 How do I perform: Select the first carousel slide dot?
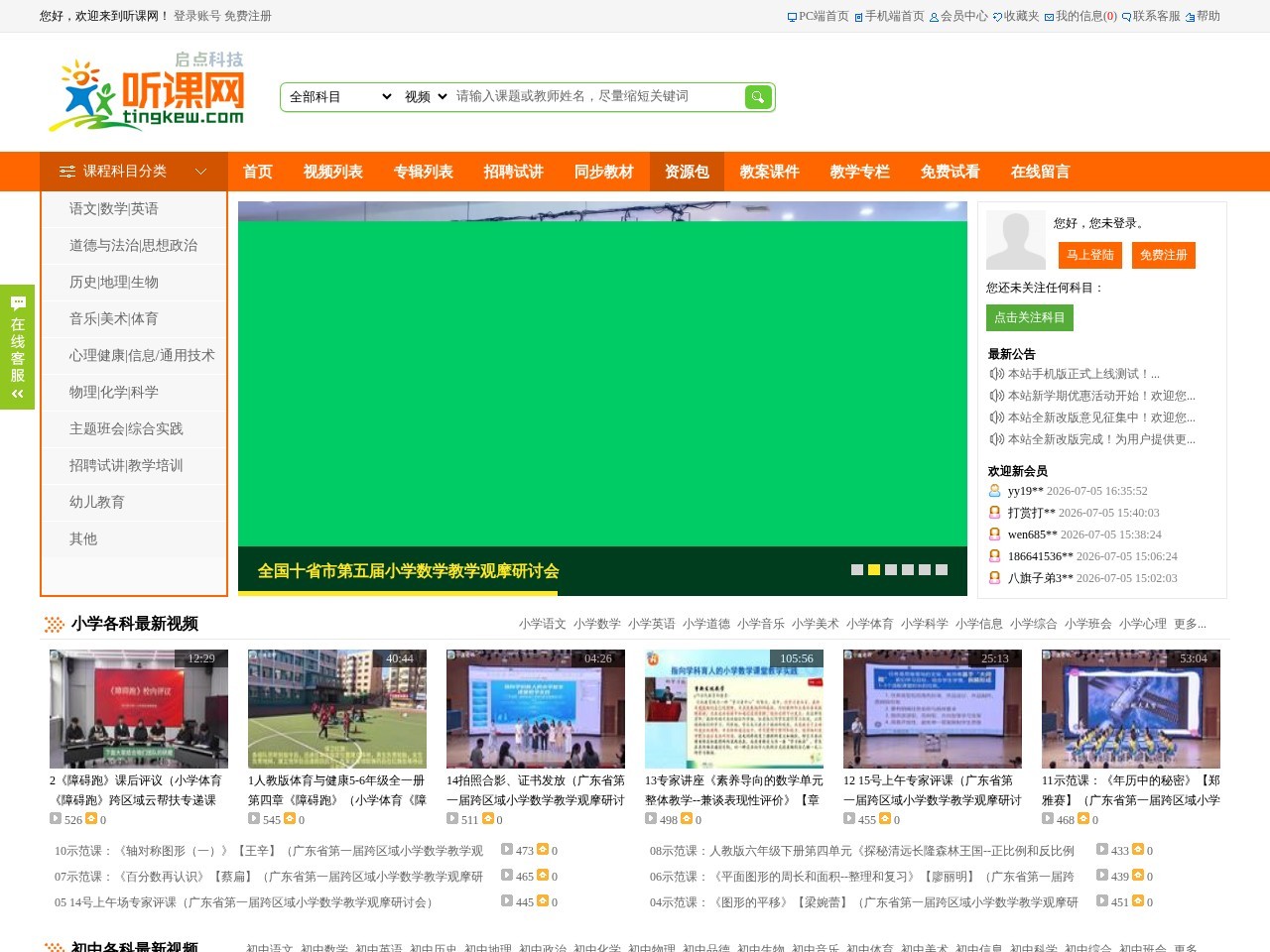(857, 569)
